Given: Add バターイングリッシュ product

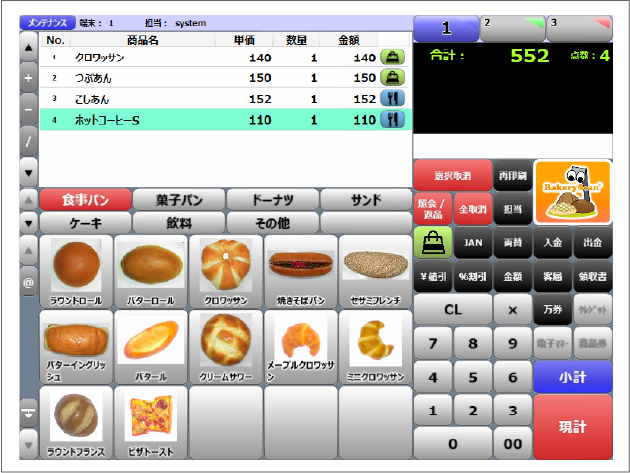Looking at the screenshot, I should pyautogui.click(x=76, y=348).
